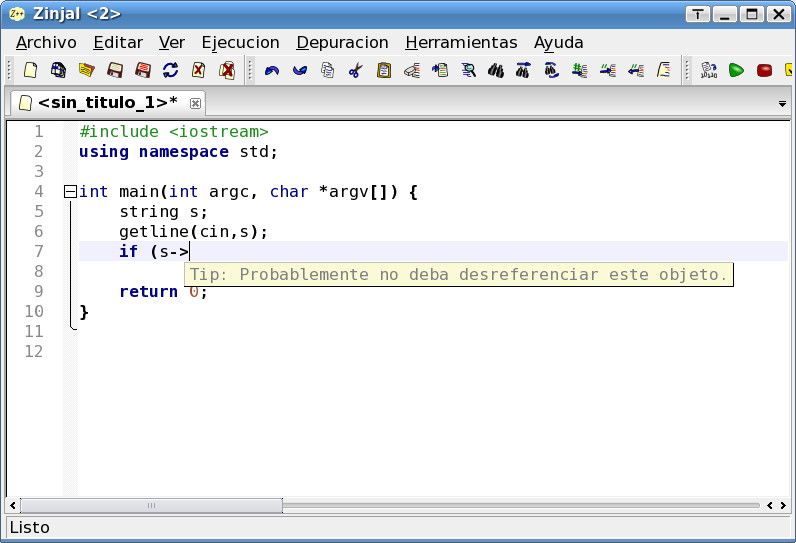Open the Herramientas menu

(x=461, y=43)
